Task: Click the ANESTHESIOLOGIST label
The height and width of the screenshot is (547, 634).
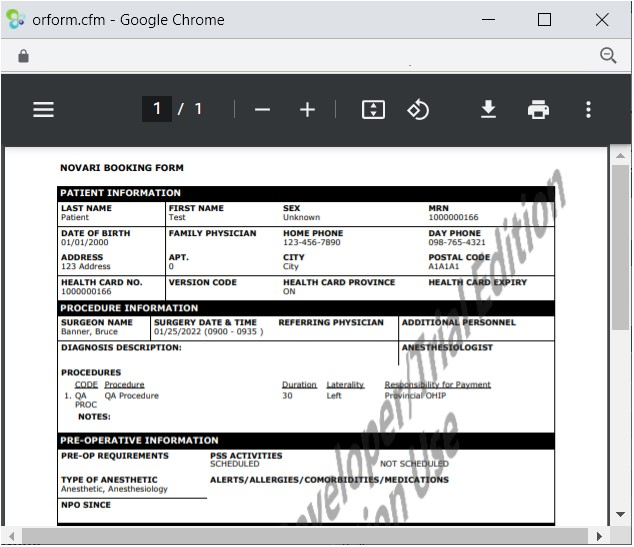Action: (x=447, y=348)
